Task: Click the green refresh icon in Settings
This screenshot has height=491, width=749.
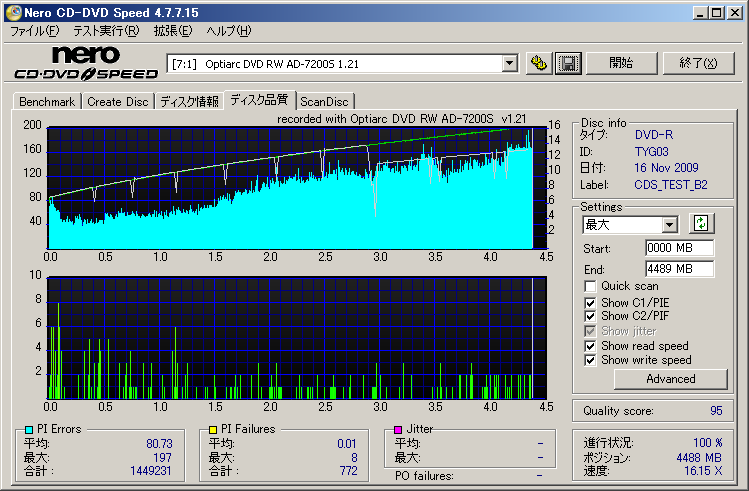Action: 701,223
